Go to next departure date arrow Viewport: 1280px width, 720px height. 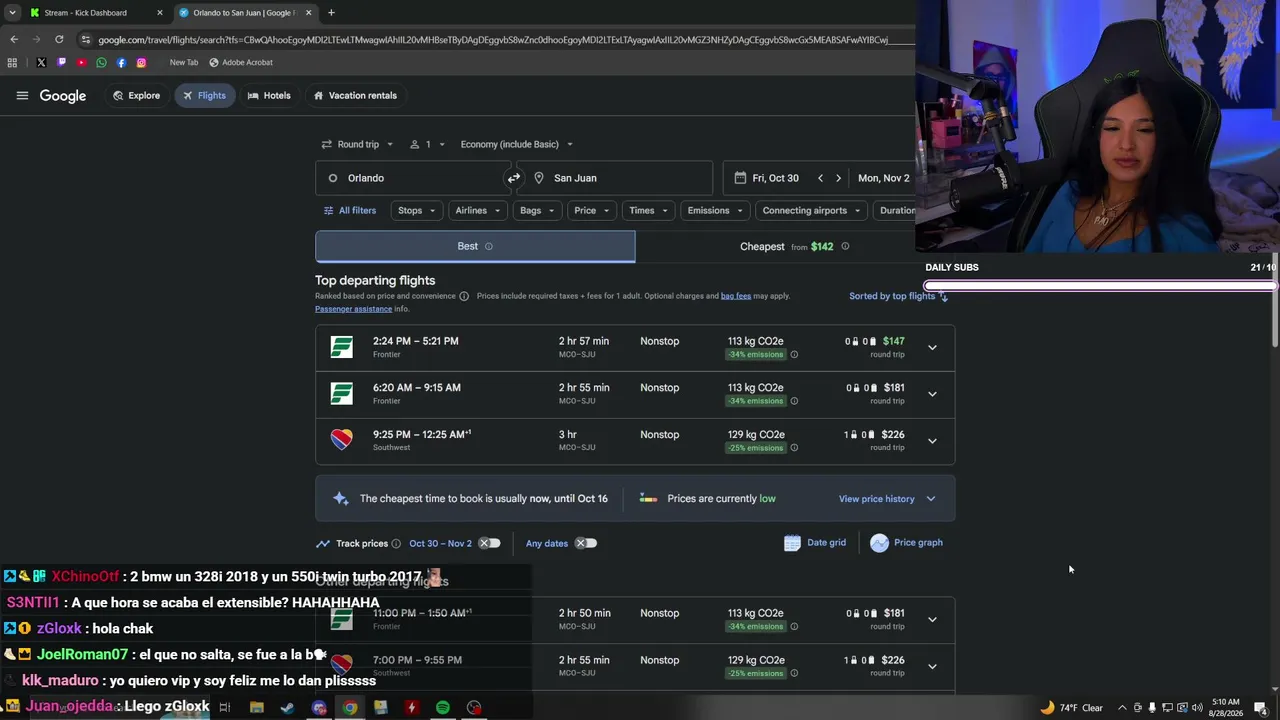tap(838, 178)
